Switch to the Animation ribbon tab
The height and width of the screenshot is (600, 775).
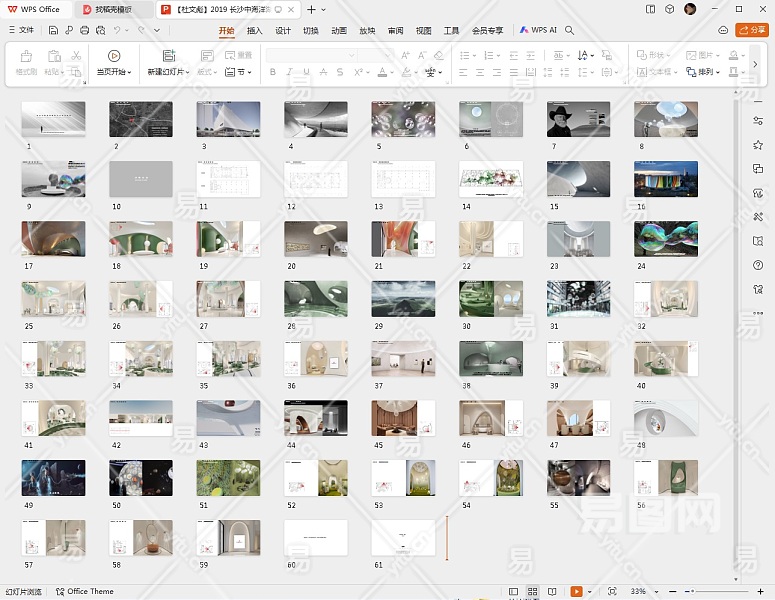click(x=339, y=31)
